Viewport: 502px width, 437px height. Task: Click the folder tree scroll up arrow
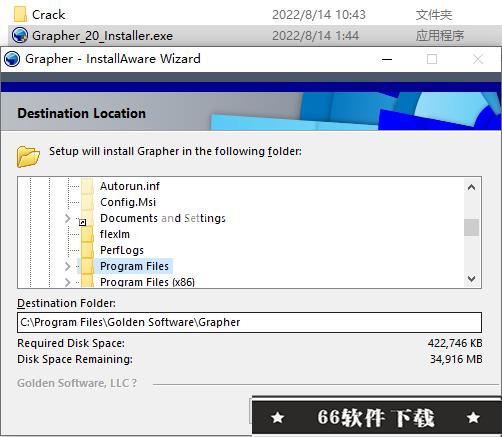[471, 187]
